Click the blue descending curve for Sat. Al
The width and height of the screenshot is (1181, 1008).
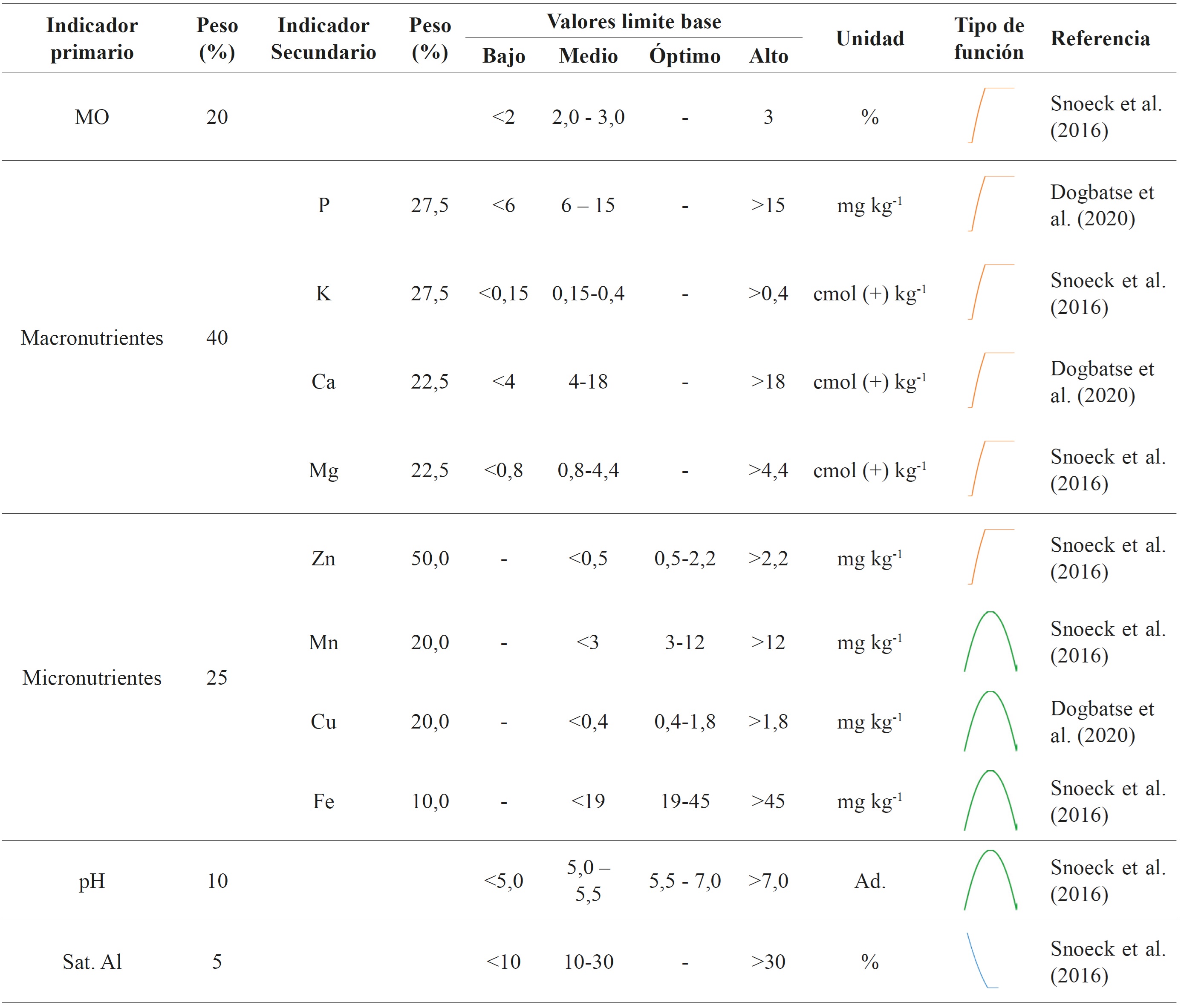[x=982, y=961]
